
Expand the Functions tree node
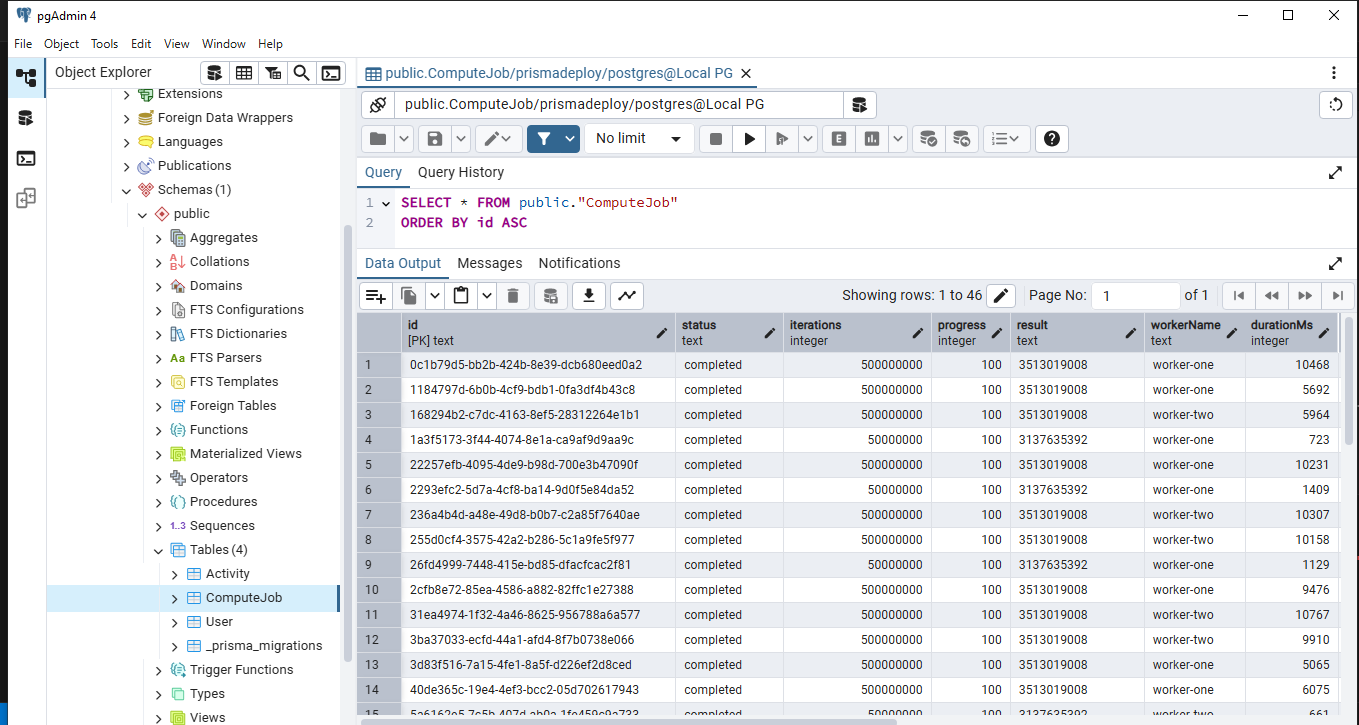click(158, 430)
